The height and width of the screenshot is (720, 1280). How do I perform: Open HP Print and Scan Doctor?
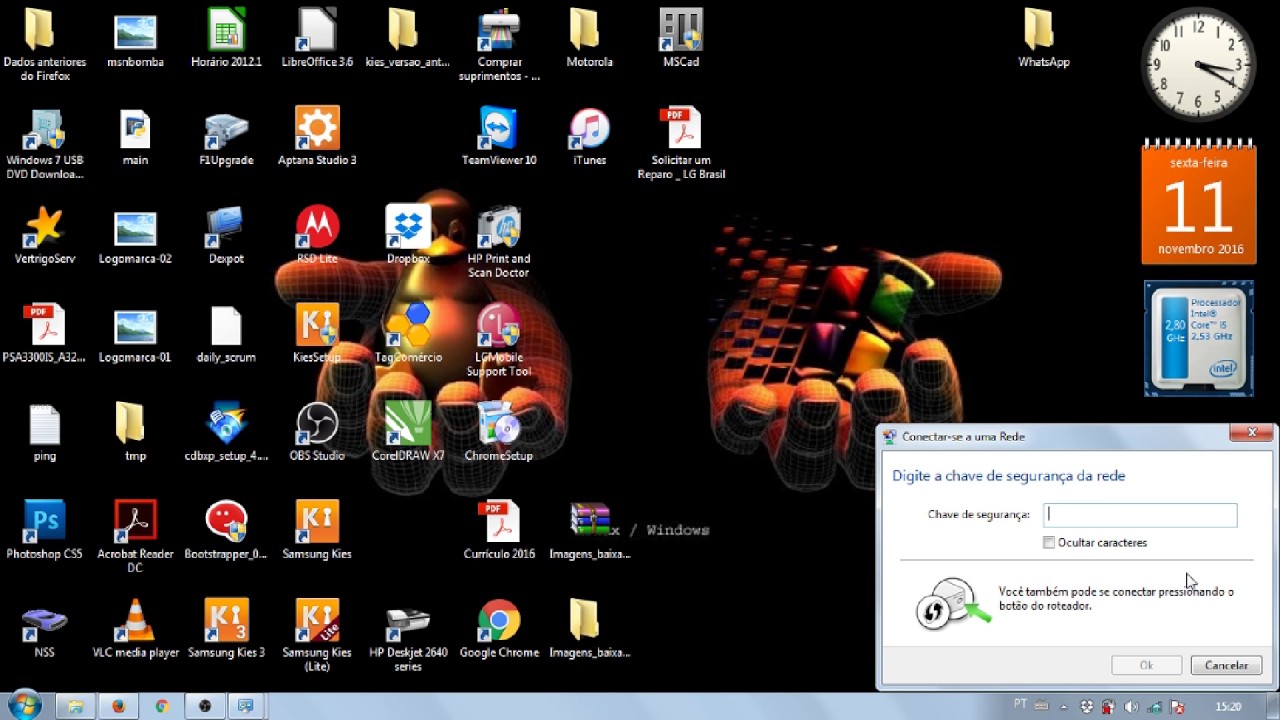pyautogui.click(x=499, y=241)
